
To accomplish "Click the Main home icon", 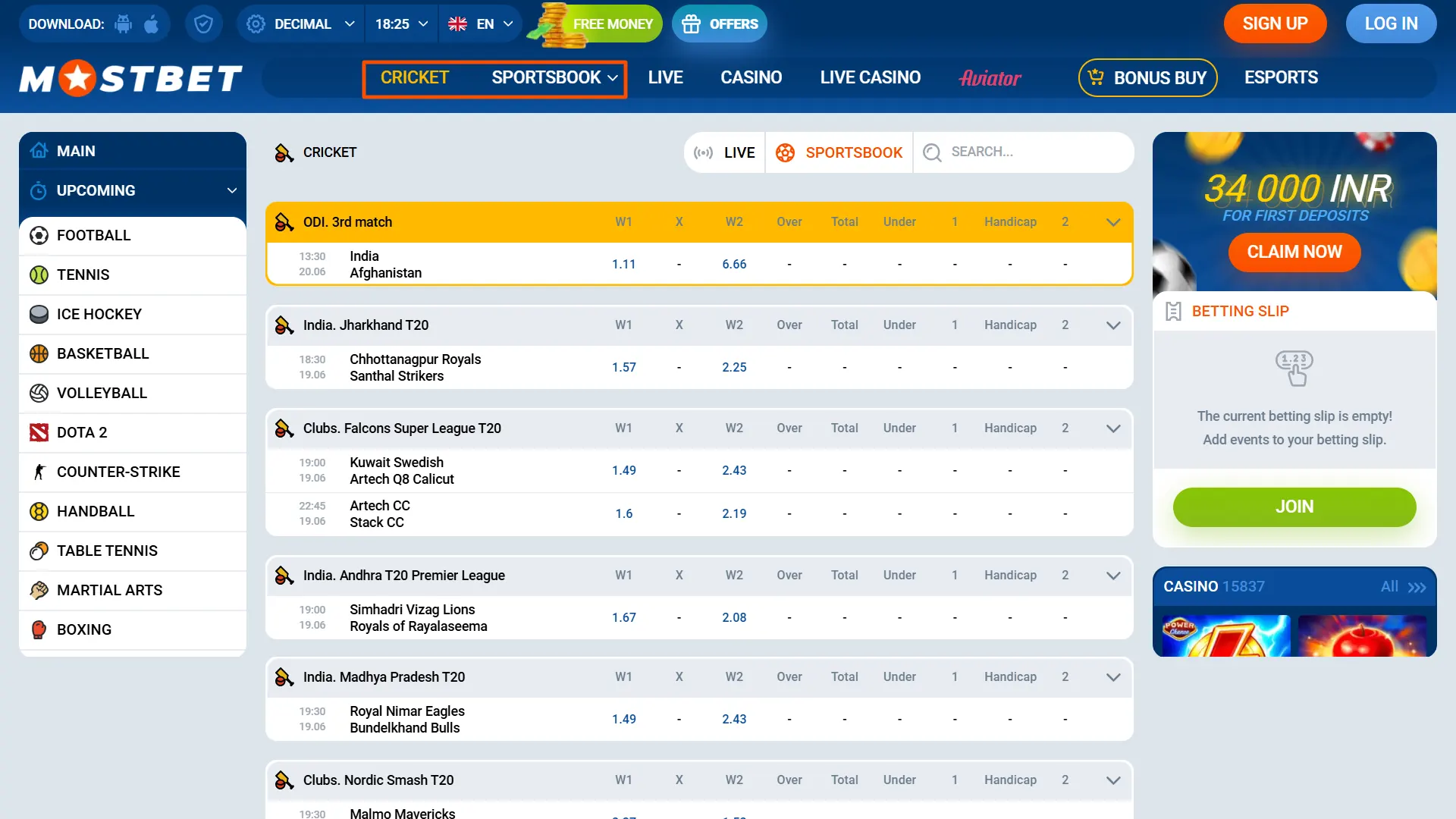I will (39, 151).
